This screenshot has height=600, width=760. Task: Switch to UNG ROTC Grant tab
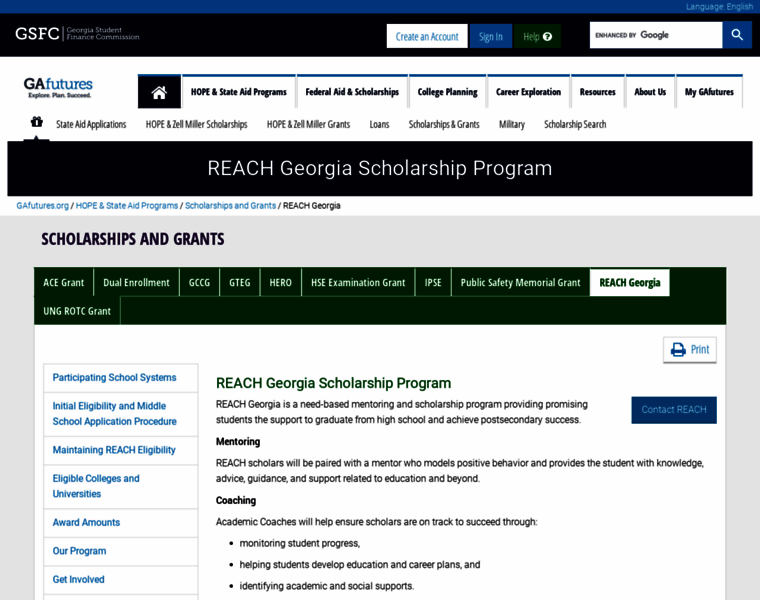pyautogui.click(x=77, y=311)
